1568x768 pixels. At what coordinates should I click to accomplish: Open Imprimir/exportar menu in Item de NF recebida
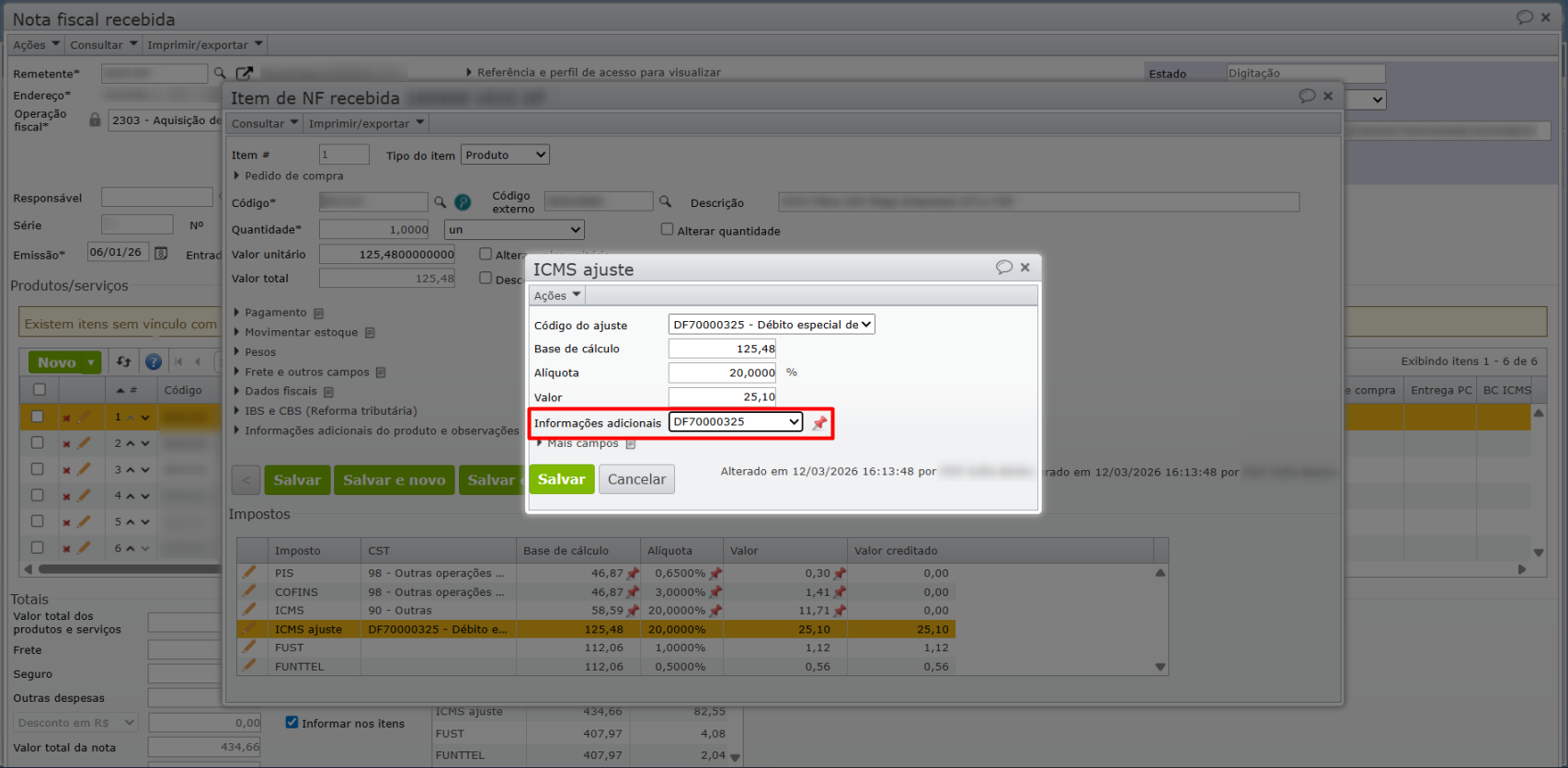point(367,123)
